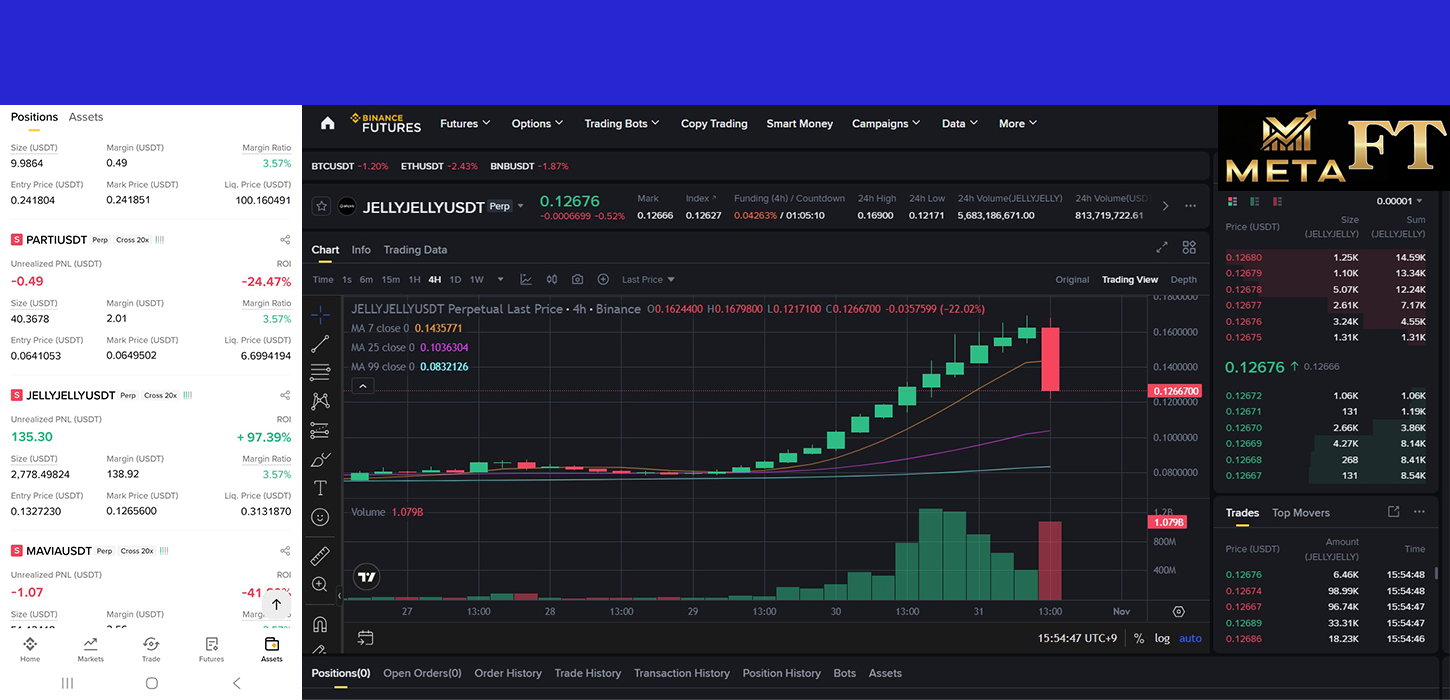Switch chart to Depth view
1450x700 pixels.
click(1183, 280)
